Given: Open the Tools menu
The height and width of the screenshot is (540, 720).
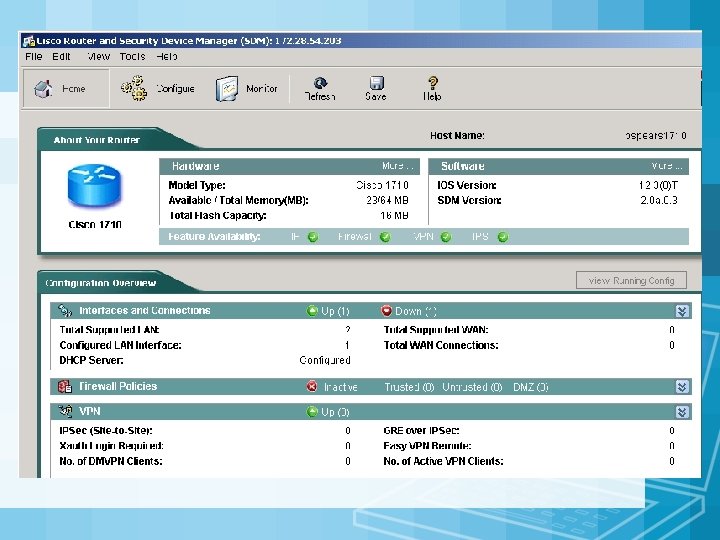Looking at the screenshot, I should click(132, 56).
